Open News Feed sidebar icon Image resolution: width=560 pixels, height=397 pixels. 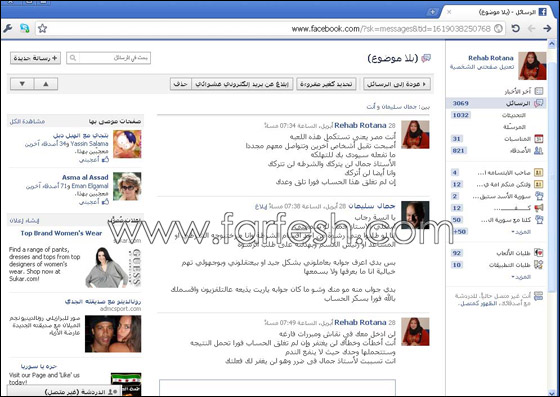coord(539,91)
